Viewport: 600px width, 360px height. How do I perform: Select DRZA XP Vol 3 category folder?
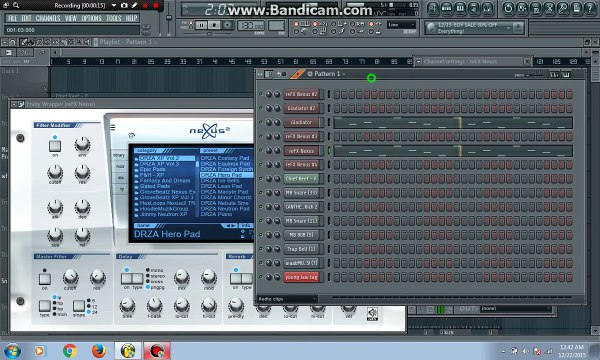pos(159,164)
